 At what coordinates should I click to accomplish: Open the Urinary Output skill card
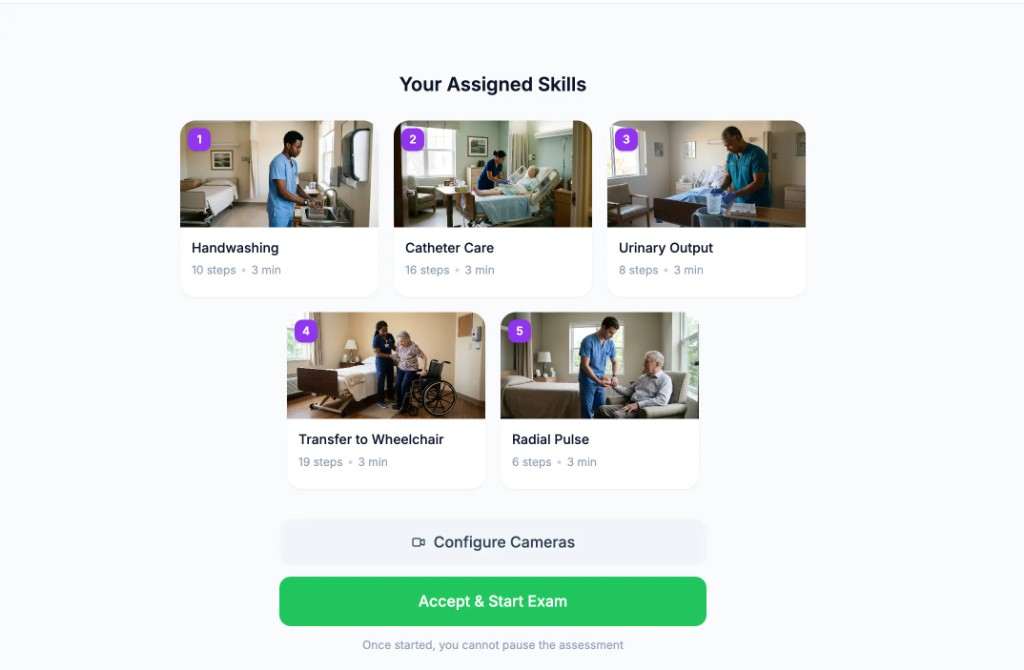click(706, 207)
